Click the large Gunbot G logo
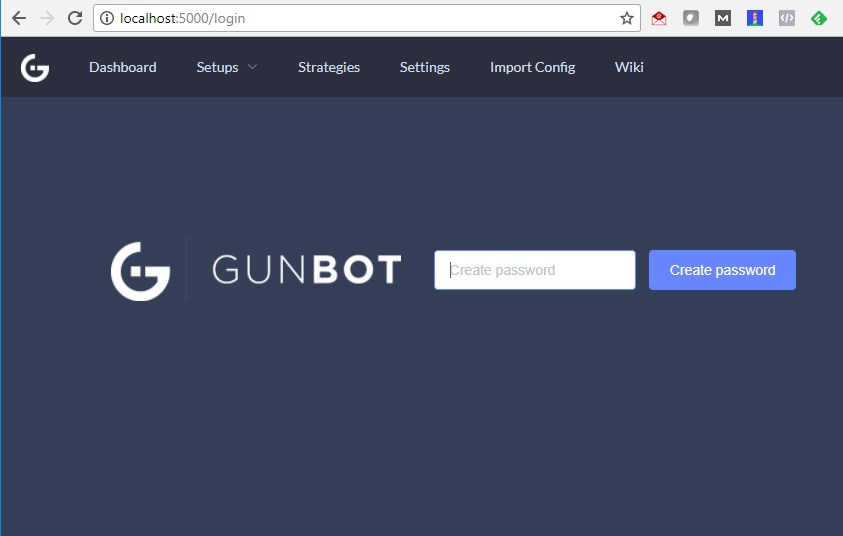Viewport: 843px width, 536px height. [141, 271]
